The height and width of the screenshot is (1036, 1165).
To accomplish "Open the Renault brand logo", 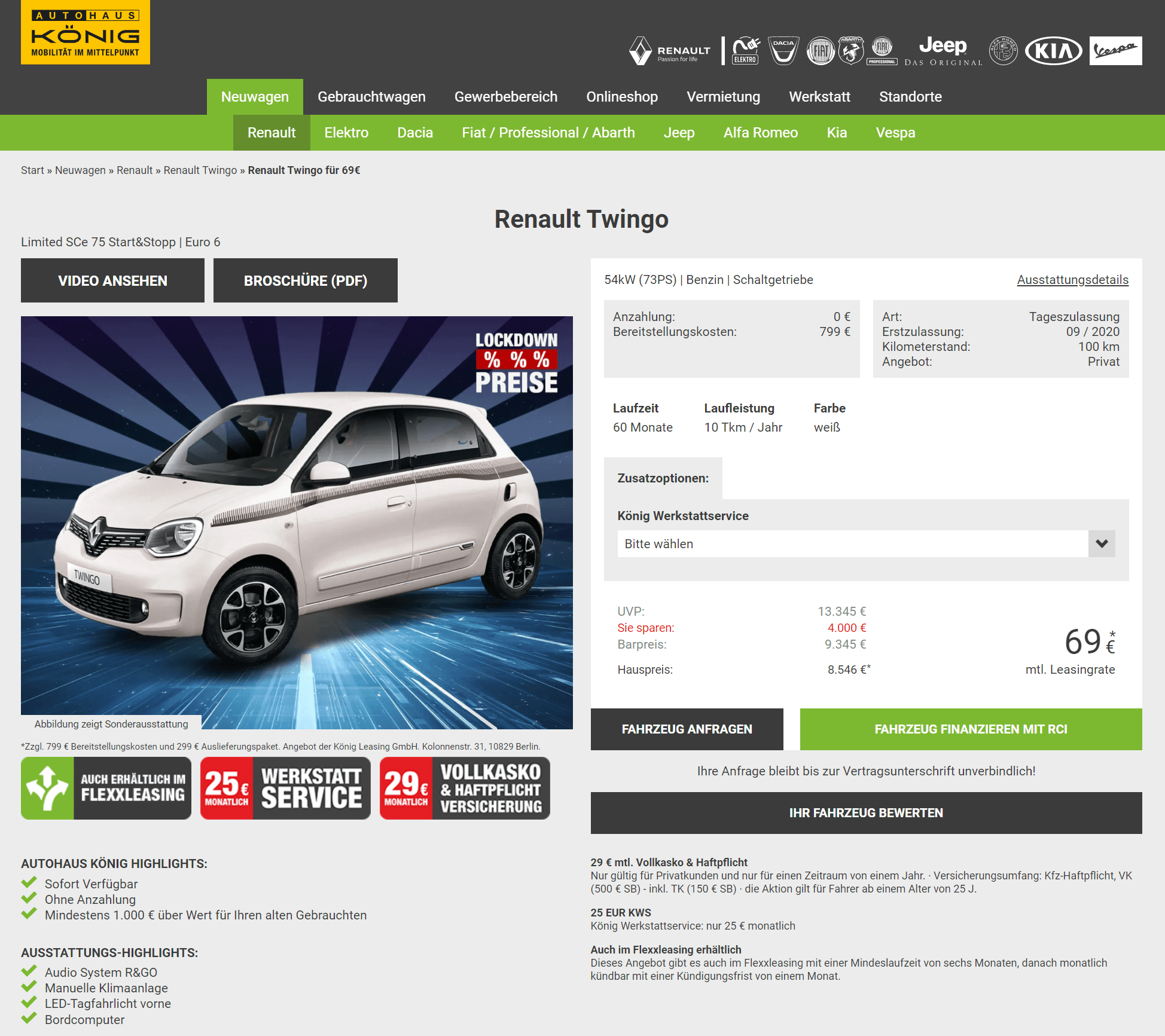I will click(x=670, y=51).
